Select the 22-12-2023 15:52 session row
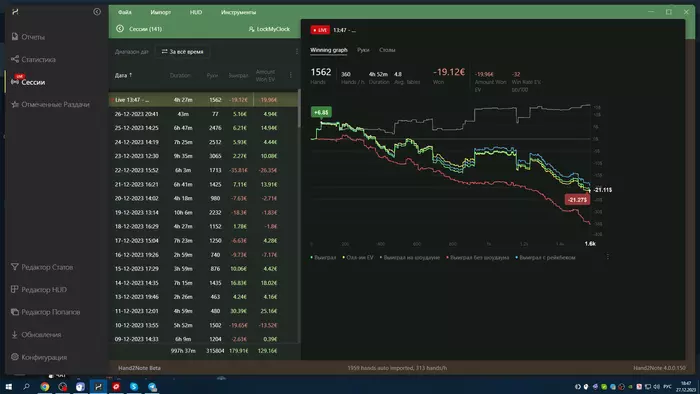This screenshot has width=700, height=394. 203,170
